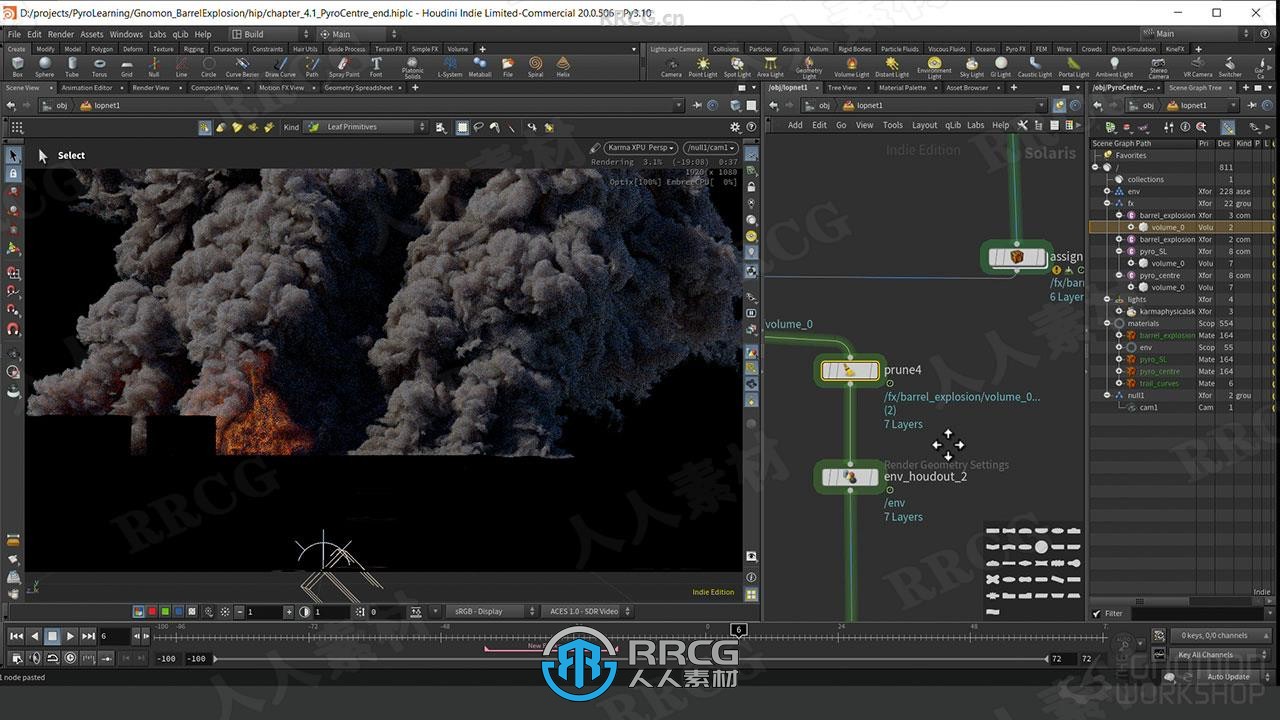Switch to the Material Palette tab
This screenshot has width=1280, height=720.
click(902, 88)
